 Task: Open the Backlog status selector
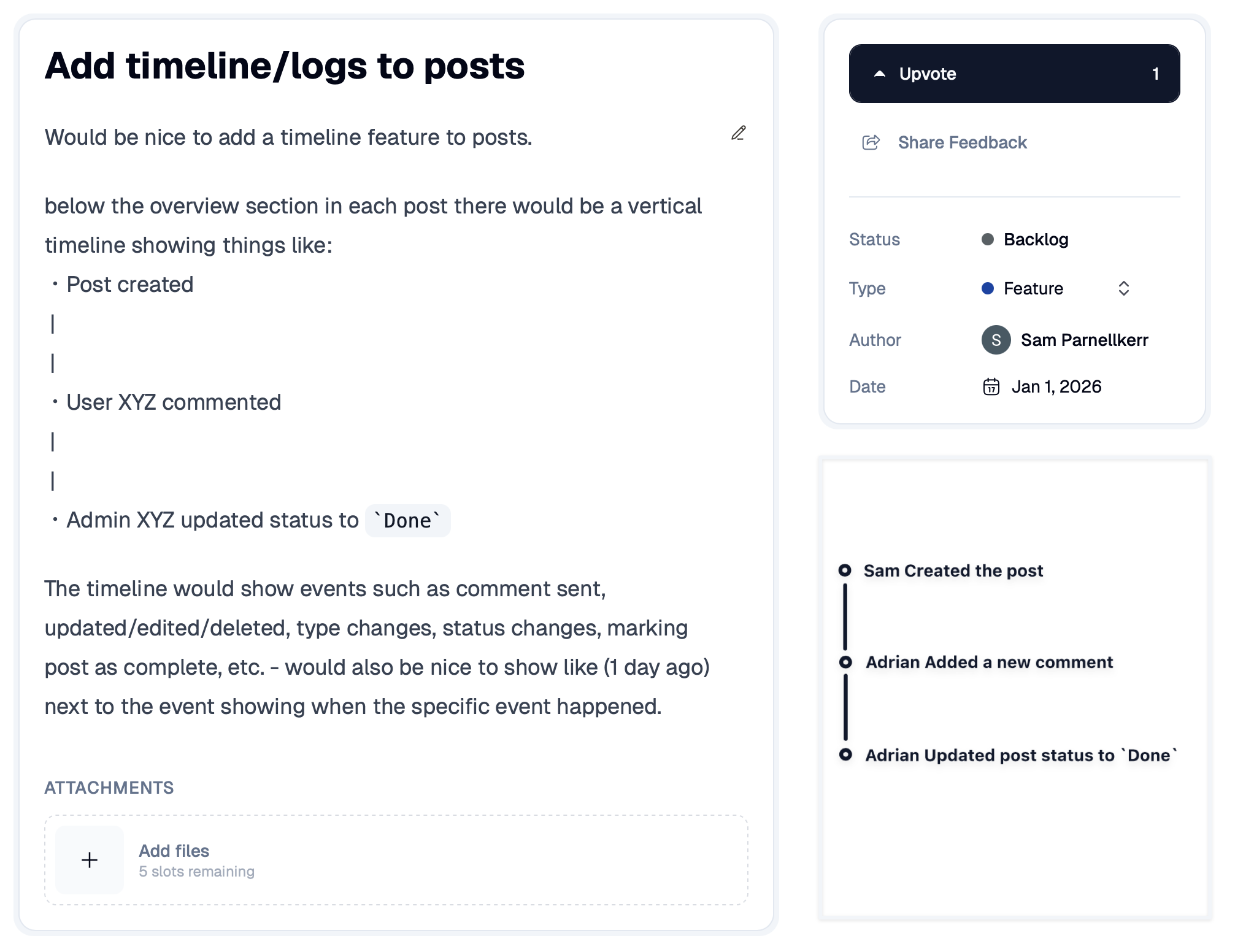[1036, 239]
